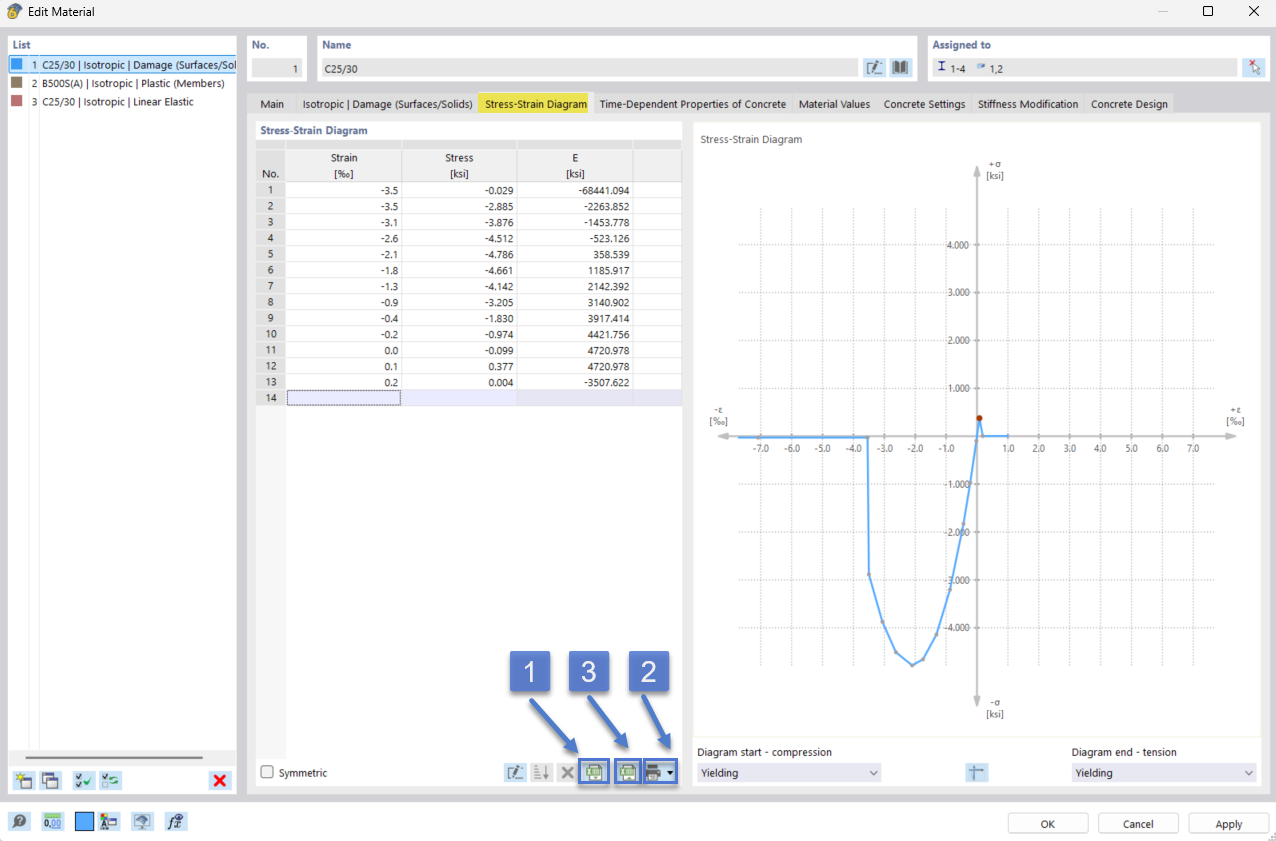Open the material library book icon

point(899,67)
